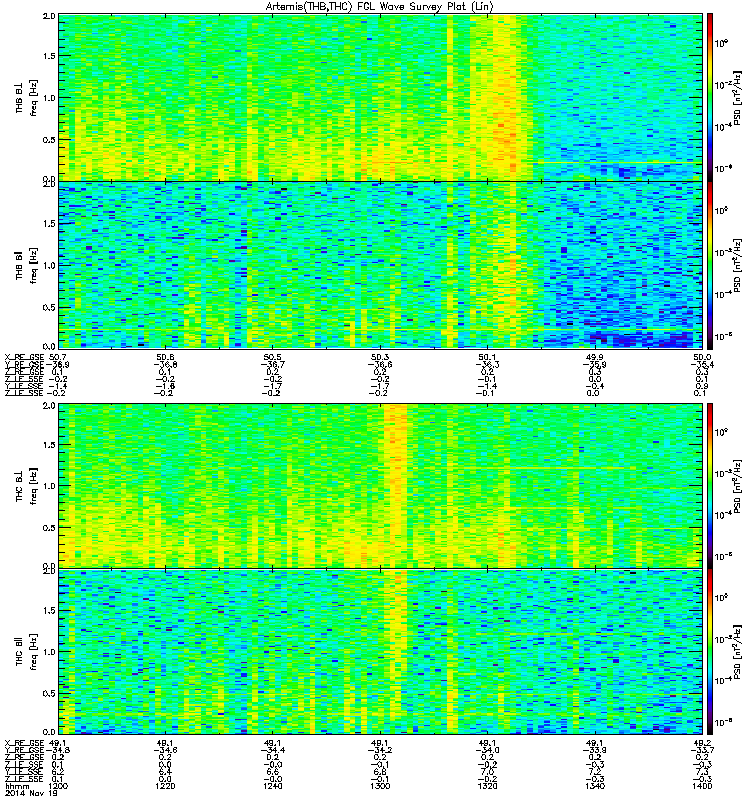Click the '1.5' frequency tick of THC B⊥ panel
750x800 pixels.
(x=49, y=445)
